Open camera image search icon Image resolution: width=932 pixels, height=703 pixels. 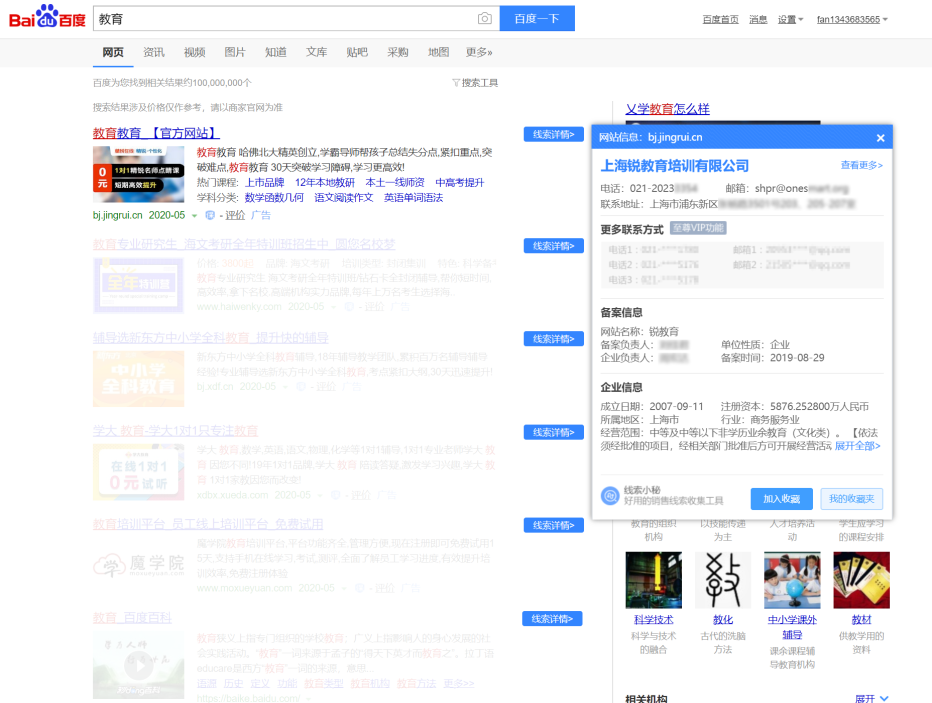(x=484, y=18)
